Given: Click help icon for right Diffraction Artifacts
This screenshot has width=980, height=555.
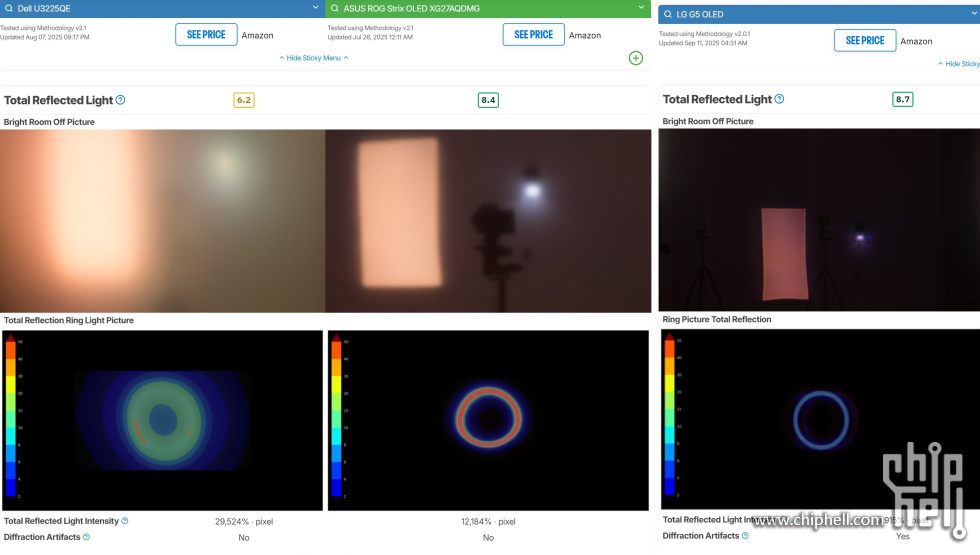Looking at the screenshot, I should coord(745,536).
